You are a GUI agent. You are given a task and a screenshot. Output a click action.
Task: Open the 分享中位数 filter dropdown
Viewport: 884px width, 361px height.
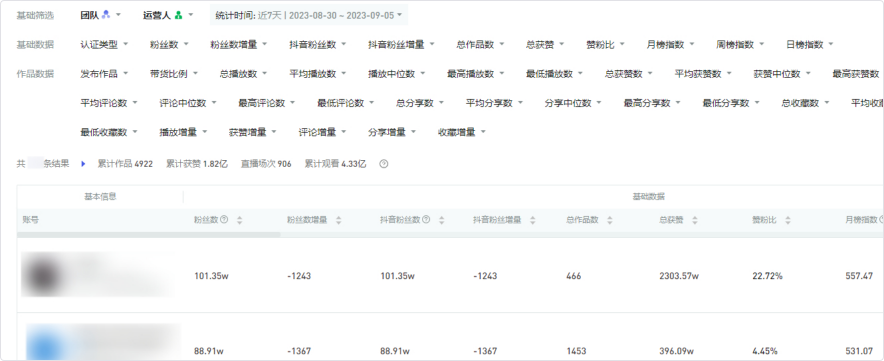573,103
